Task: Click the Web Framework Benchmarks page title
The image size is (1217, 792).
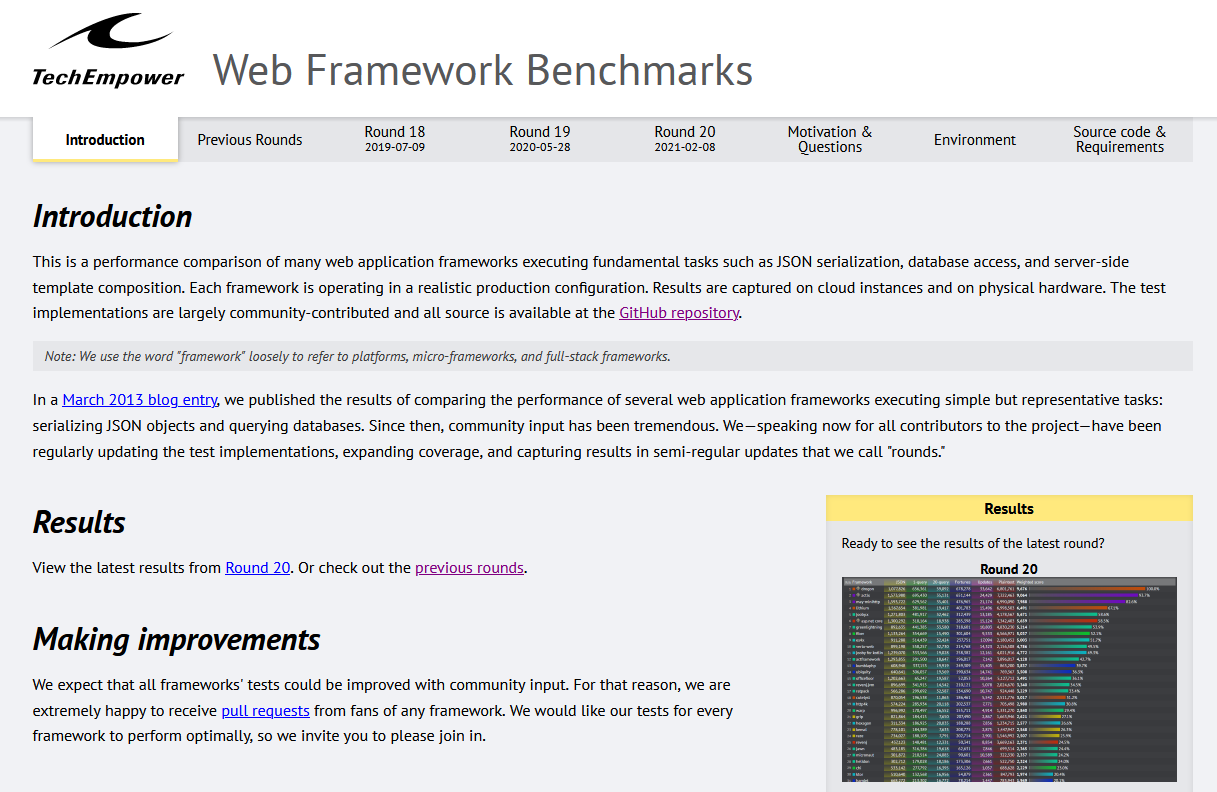Action: click(x=483, y=70)
